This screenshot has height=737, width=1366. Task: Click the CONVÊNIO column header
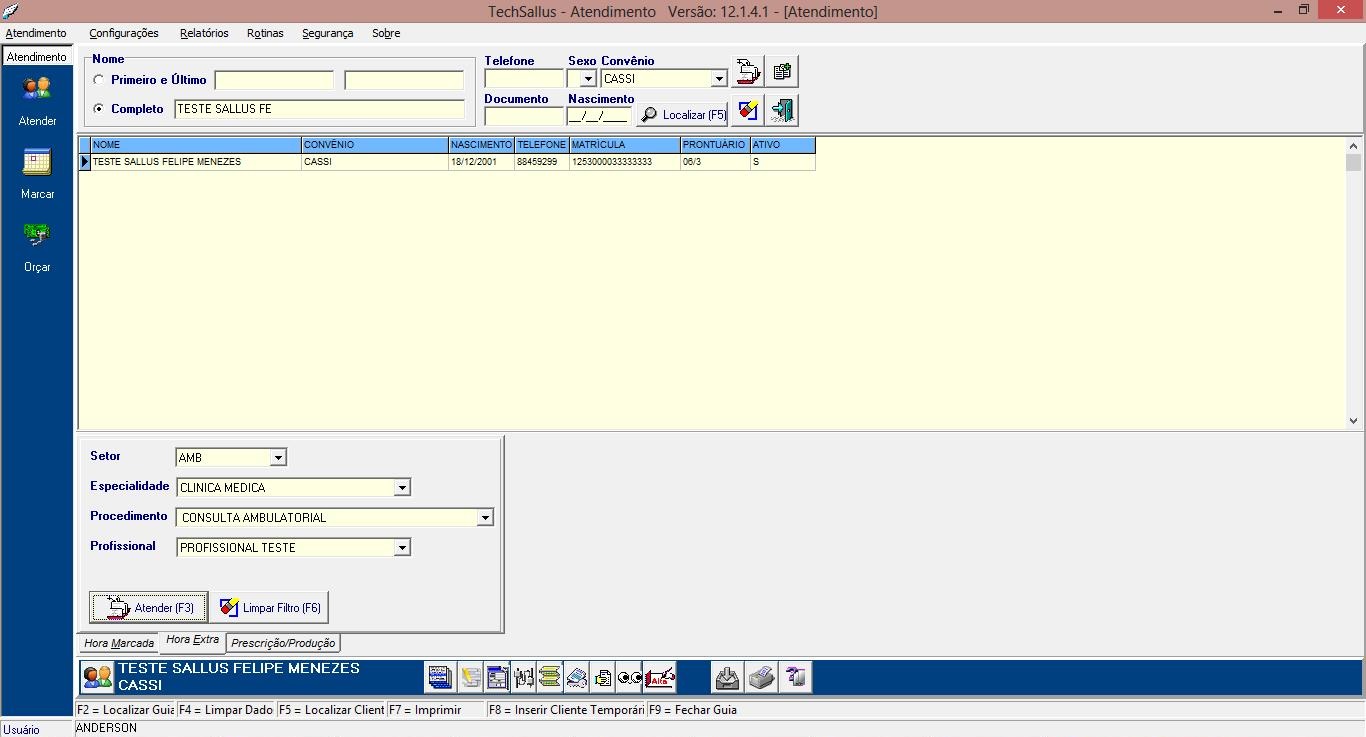click(x=375, y=145)
